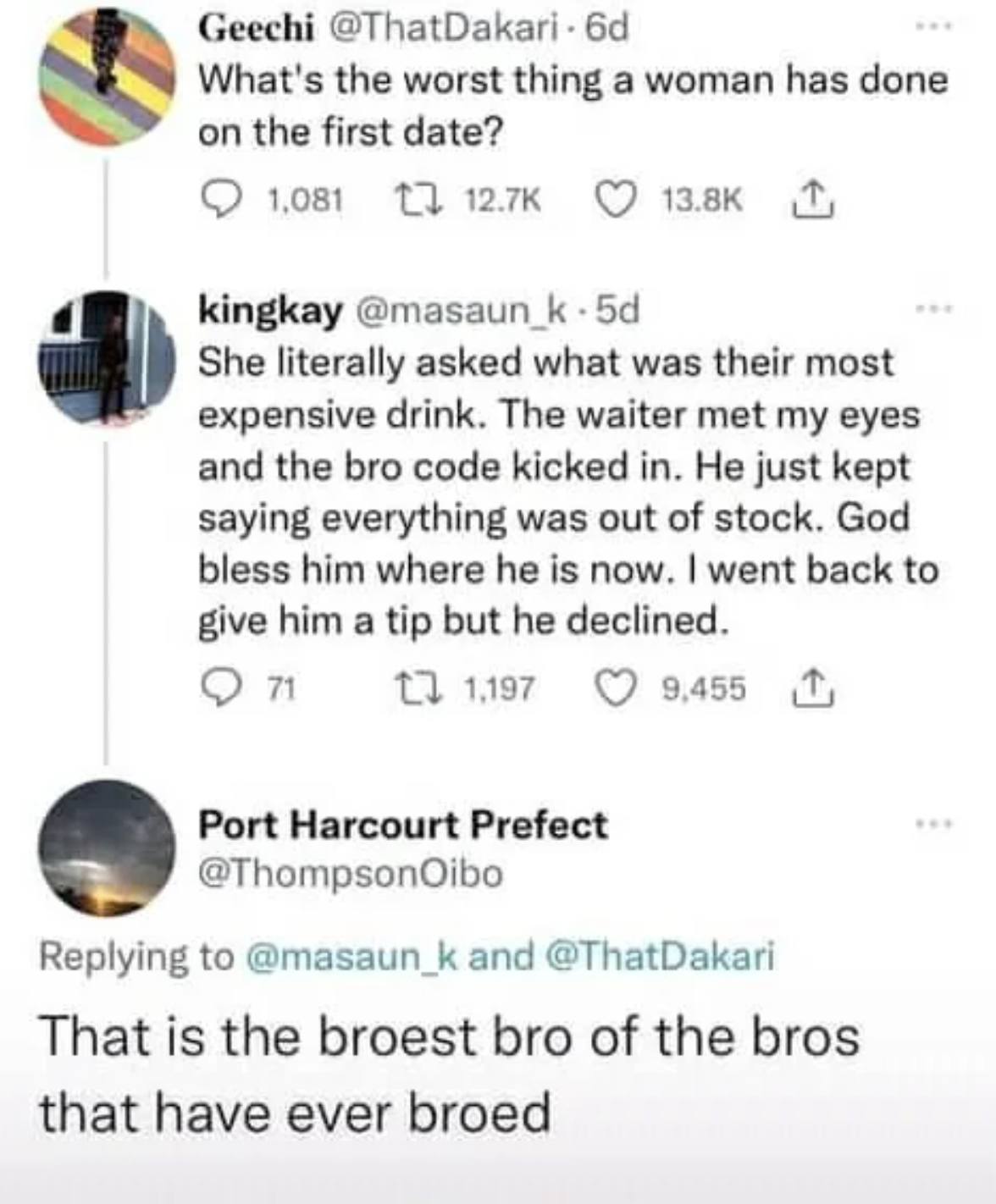This screenshot has width=996, height=1204.
Task: Open @ThompsonOibo profile handle
Action: 350,873
